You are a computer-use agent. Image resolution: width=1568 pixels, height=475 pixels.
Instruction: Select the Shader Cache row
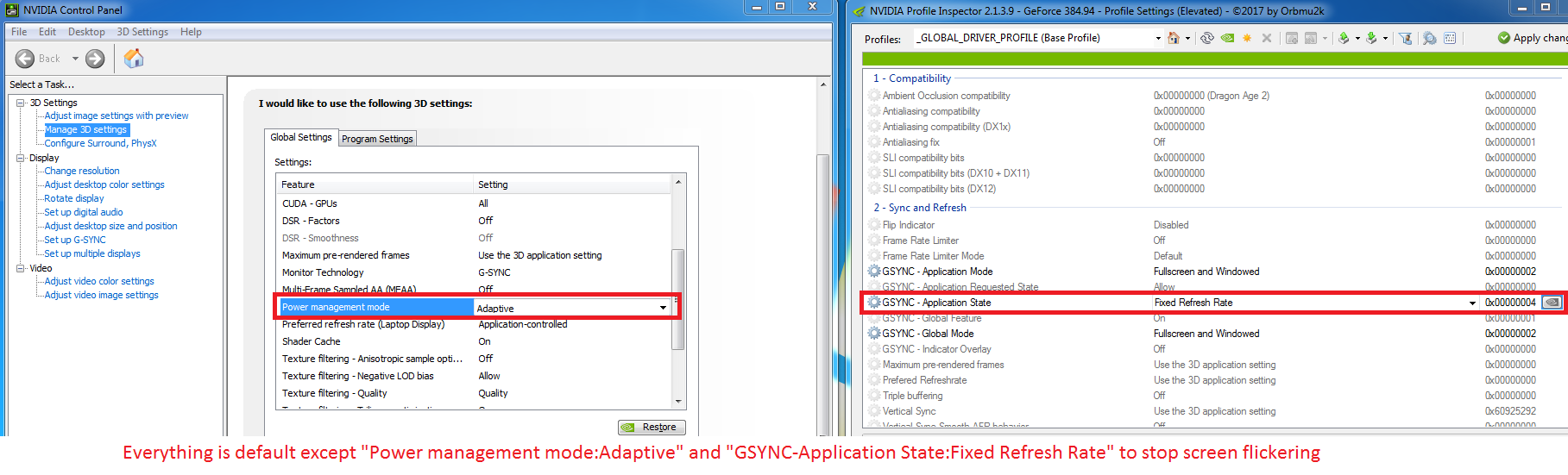[474, 341]
